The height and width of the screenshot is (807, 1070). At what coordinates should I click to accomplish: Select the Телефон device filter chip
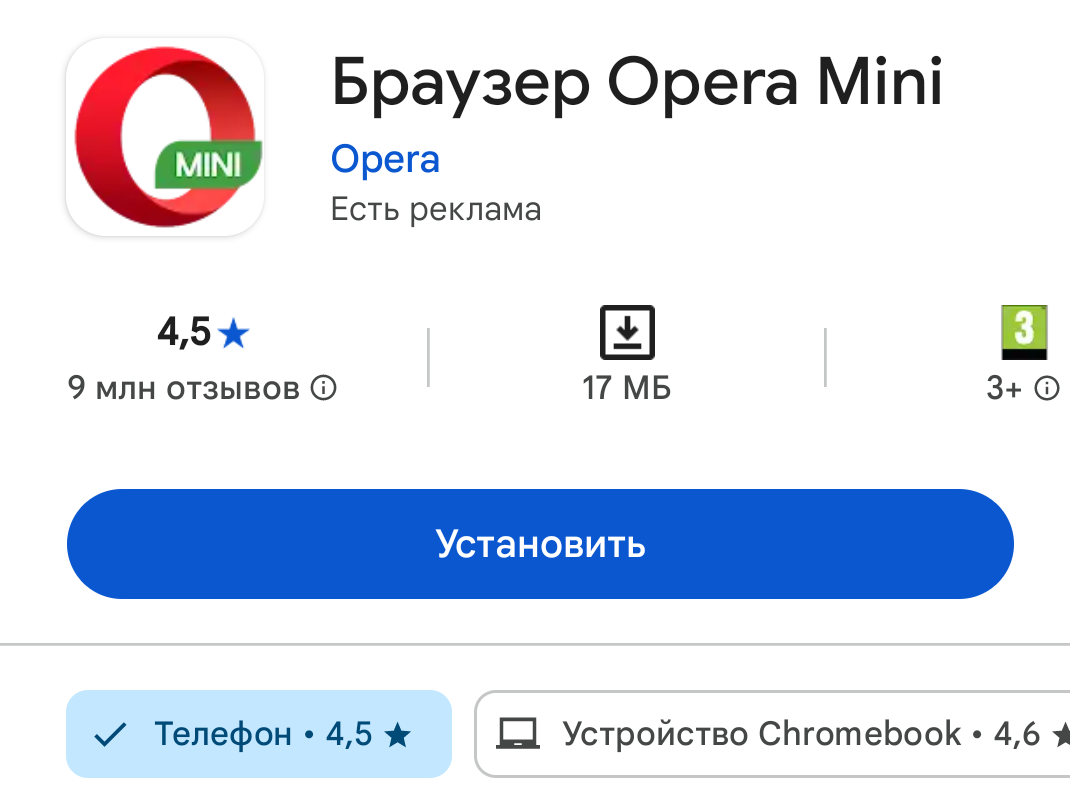click(x=258, y=735)
